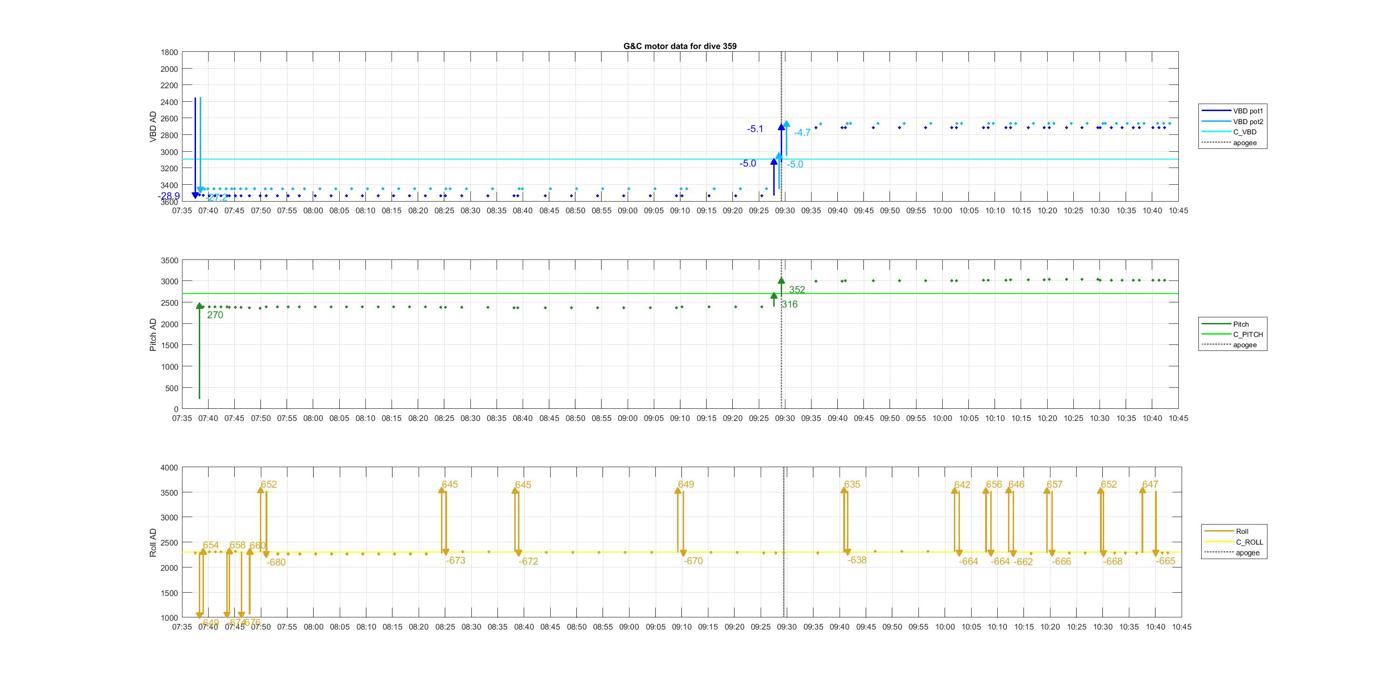Click the '-670' roll data label
The height and width of the screenshot is (693, 1400).
tap(694, 562)
